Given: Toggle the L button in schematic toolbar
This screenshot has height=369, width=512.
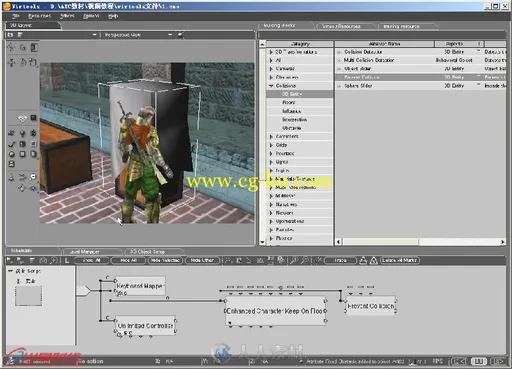Looking at the screenshot, I should 67,260.
